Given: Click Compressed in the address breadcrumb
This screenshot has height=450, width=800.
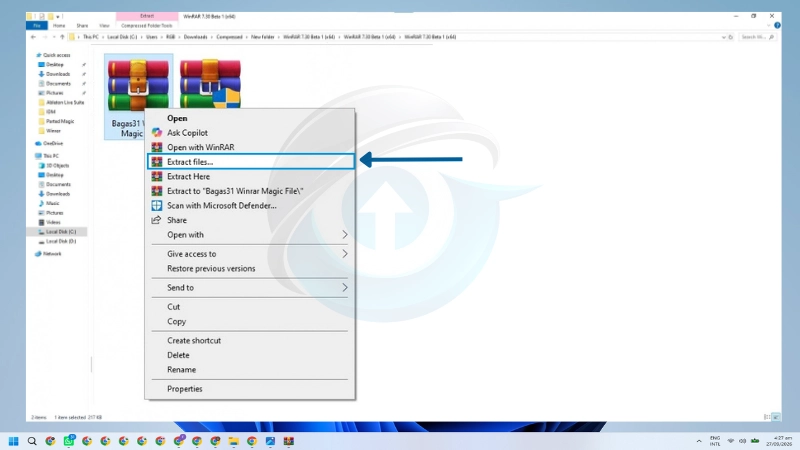Looking at the screenshot, I should point(229,37).
